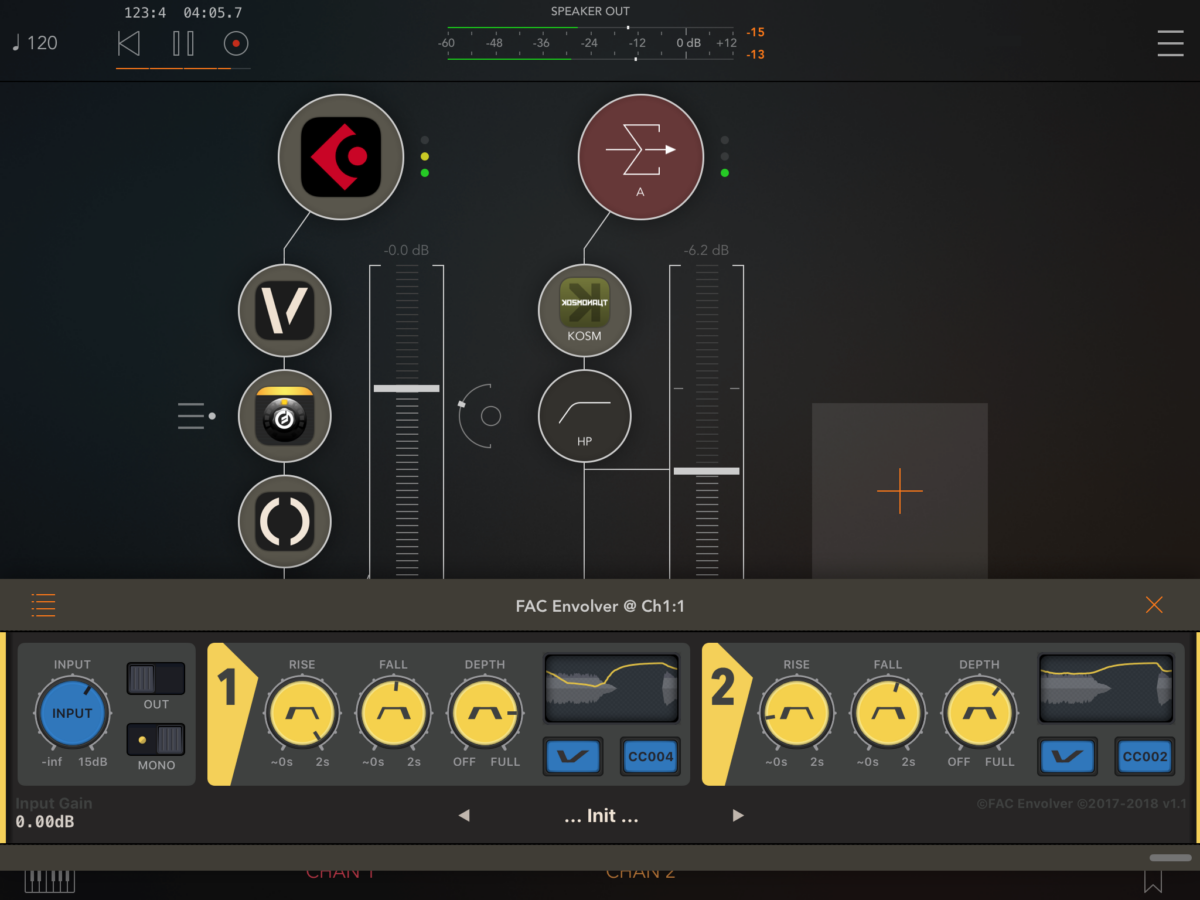Open the FAC Envolver preset list icon
The height and width of the screenshot is (900, 1200).
click(x=43, y=605)
